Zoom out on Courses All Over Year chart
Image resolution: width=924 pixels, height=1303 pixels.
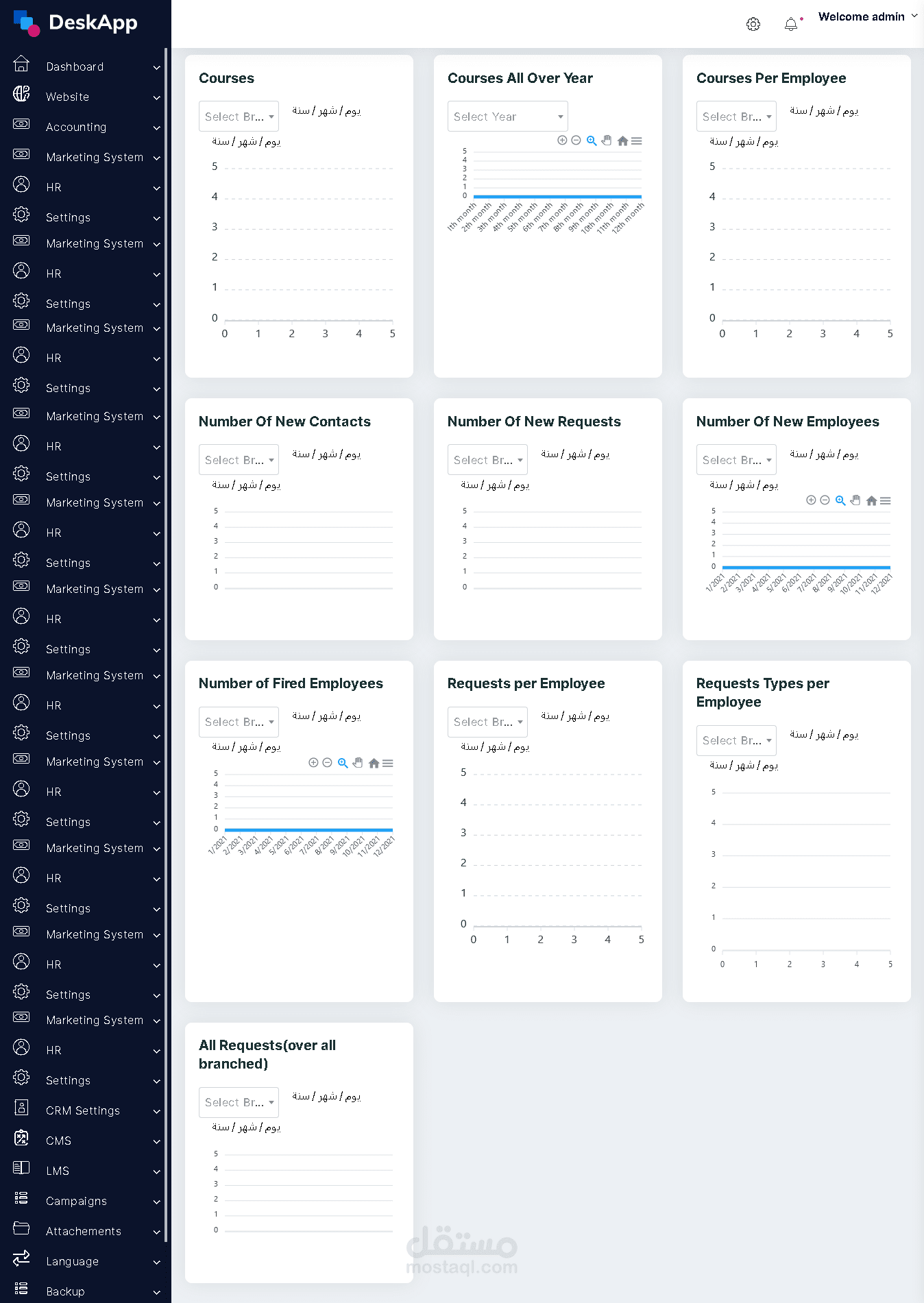click(x=576, y=141)
